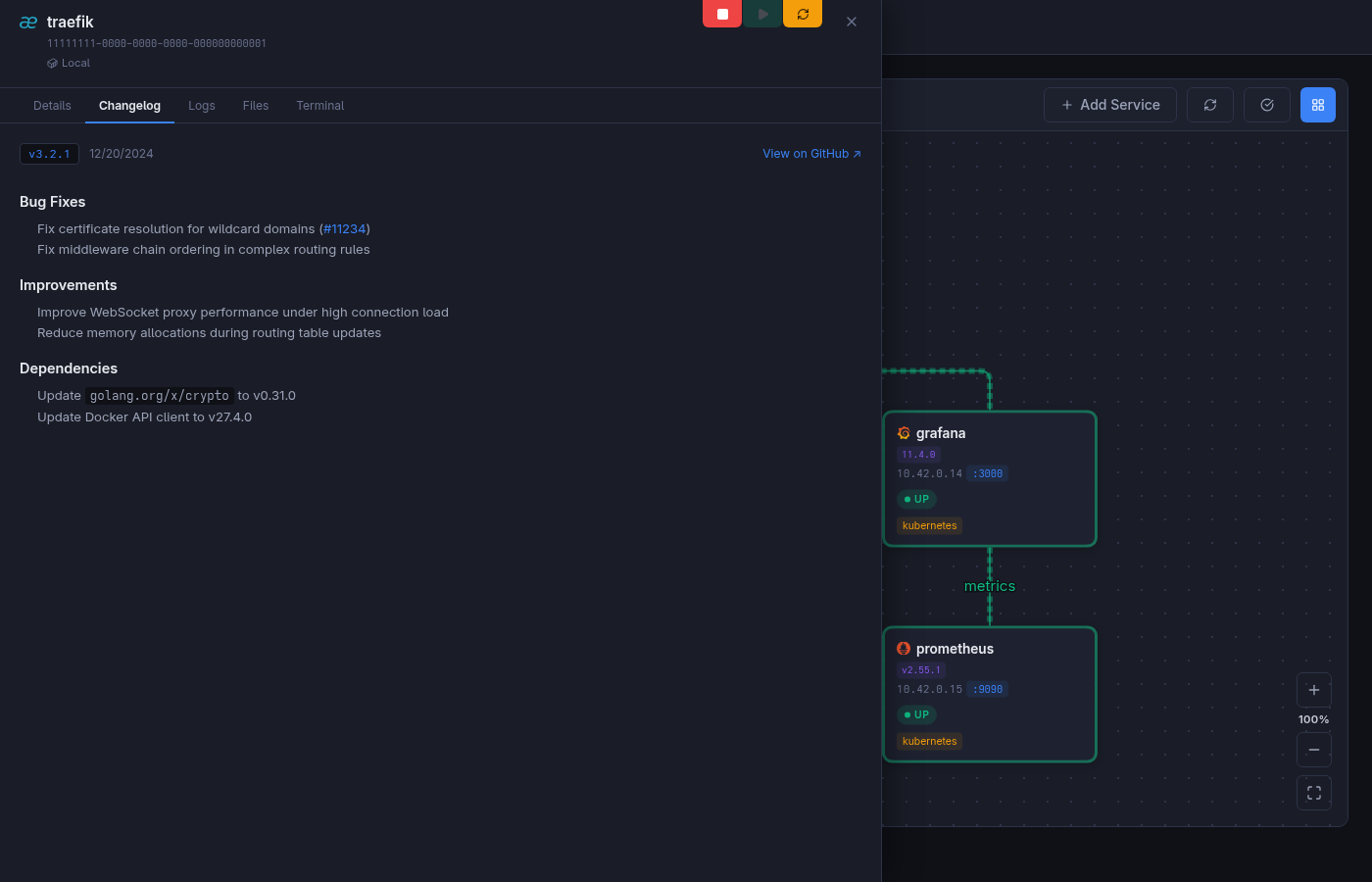
Task: Click the circled checkmark health icon
Action: 1267,105
